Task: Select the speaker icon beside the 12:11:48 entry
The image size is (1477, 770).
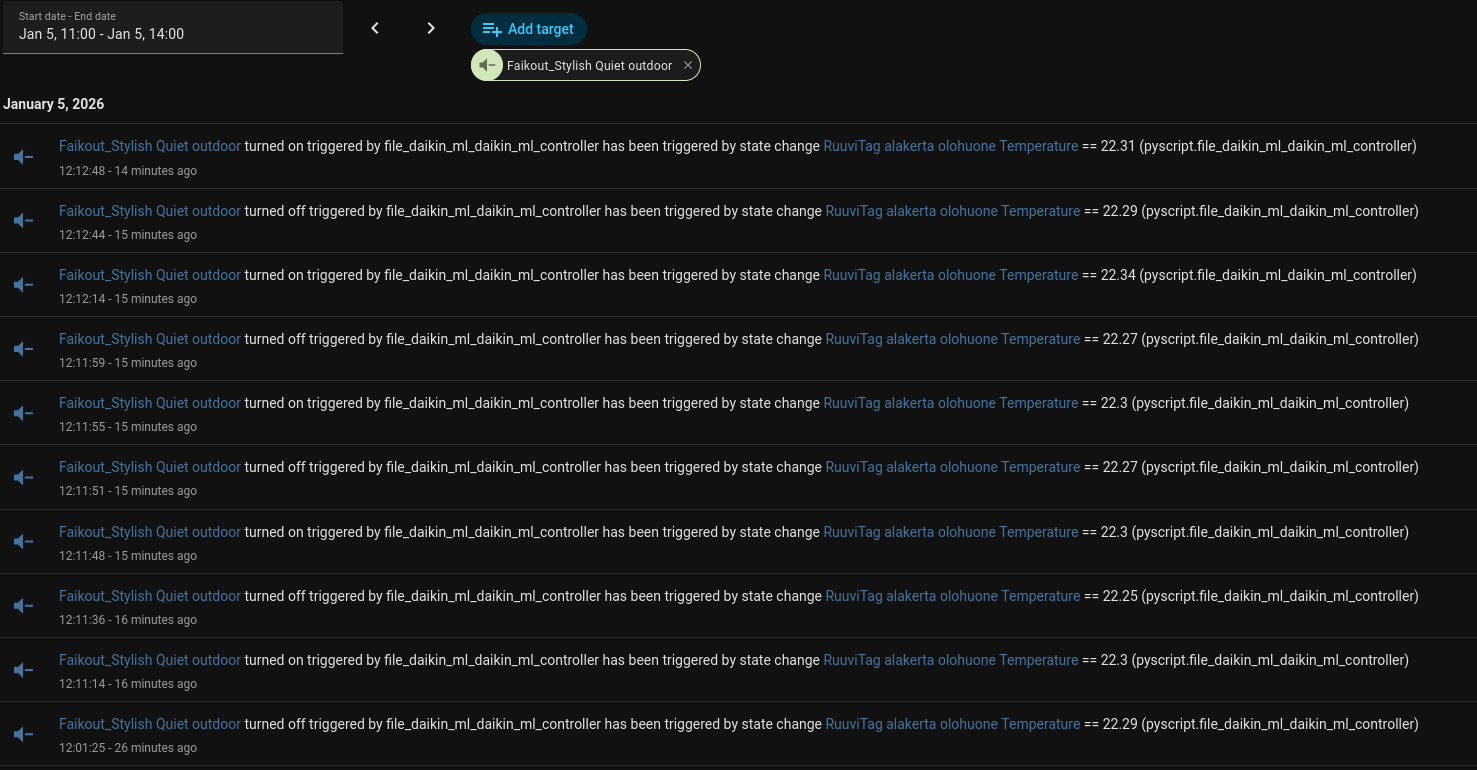Action: (x=24, y=541)
